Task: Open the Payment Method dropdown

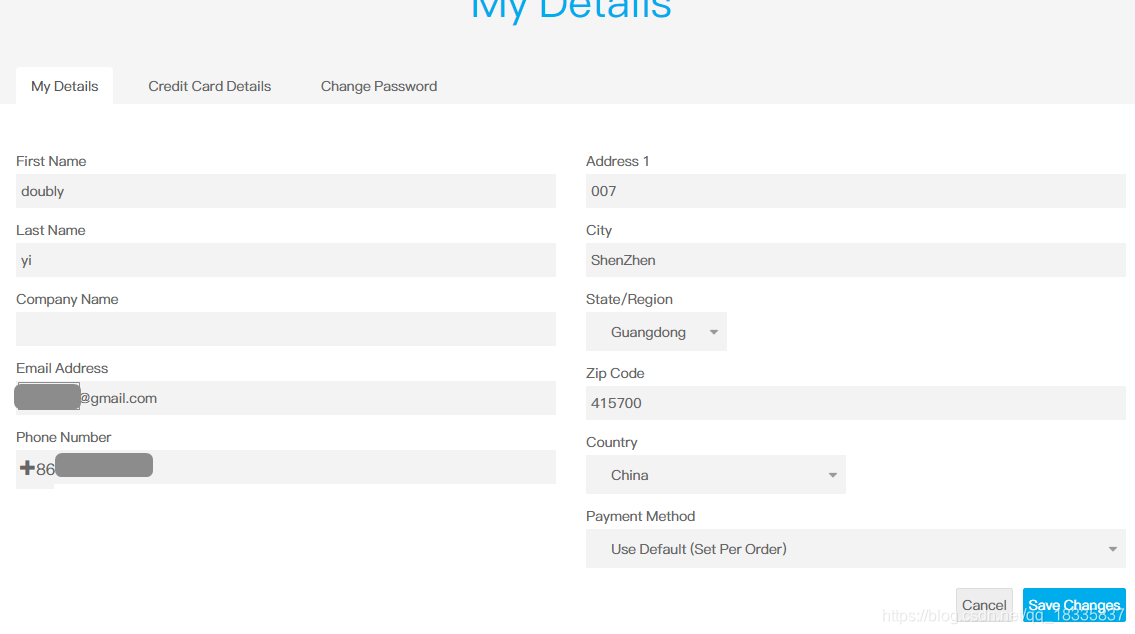Action: pyautogui.click(x=856, y=549)
